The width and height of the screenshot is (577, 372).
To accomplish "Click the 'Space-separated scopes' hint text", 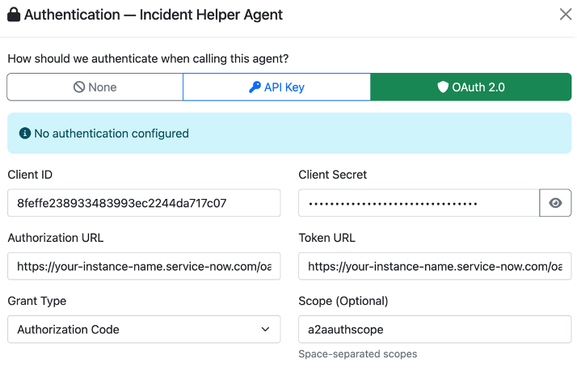I will point(358,354).
